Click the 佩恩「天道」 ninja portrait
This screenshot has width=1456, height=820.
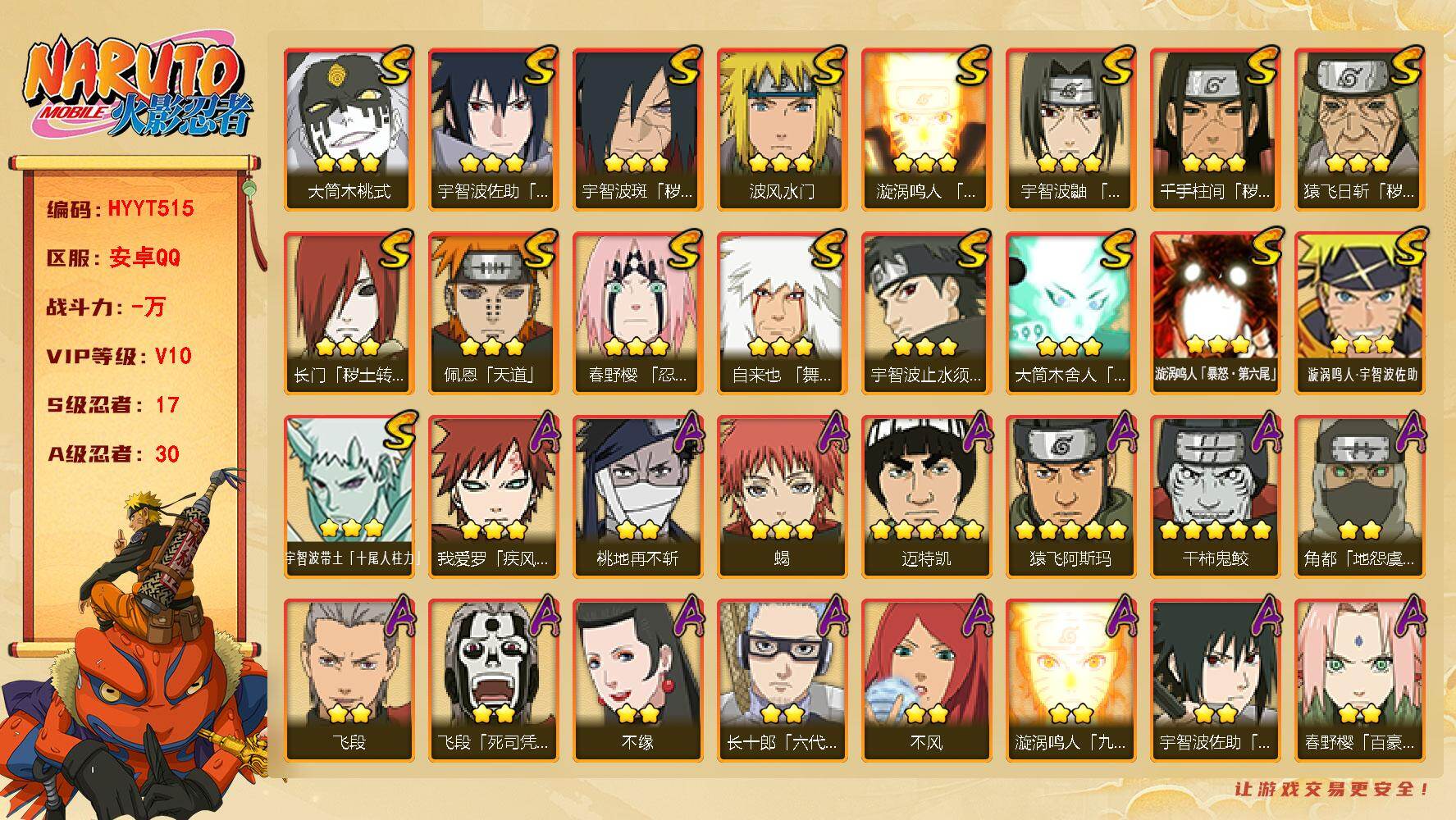(494, 313)
